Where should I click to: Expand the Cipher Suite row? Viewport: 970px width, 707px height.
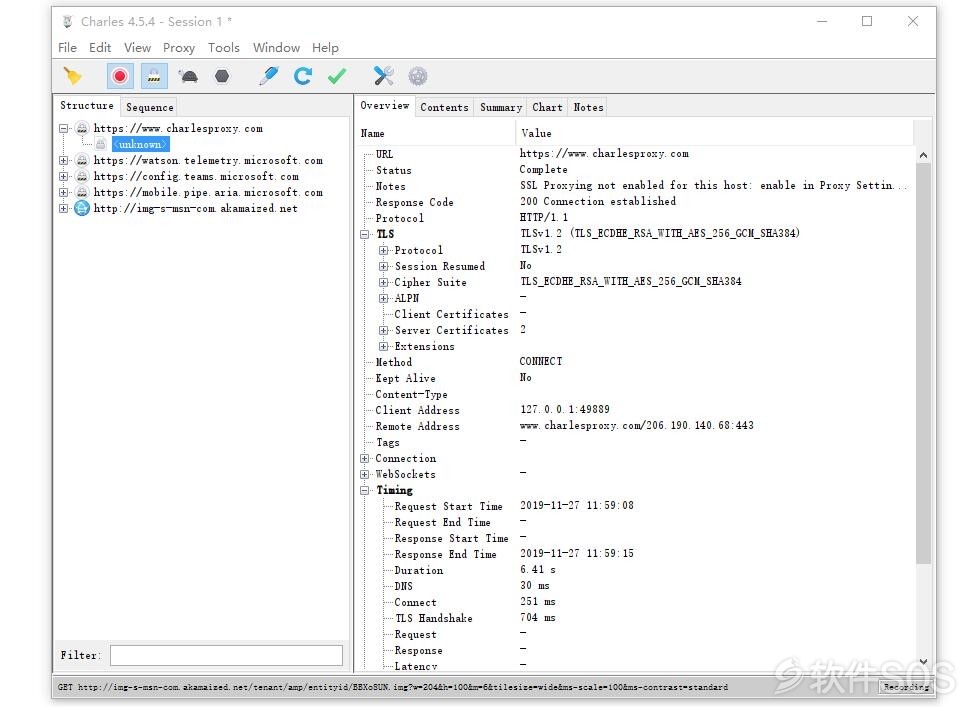click(x=384, y=282)
